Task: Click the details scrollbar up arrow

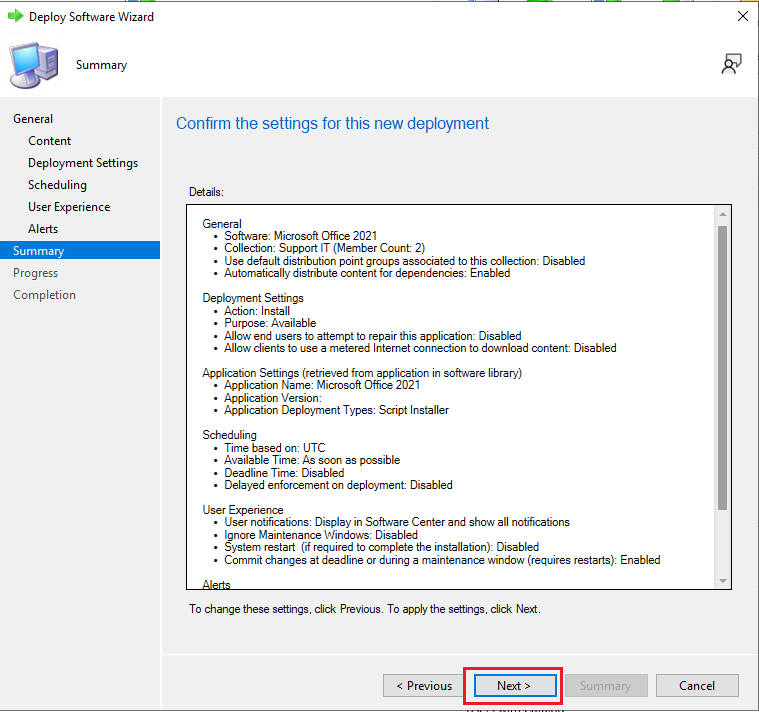Action: click(723, 214)
